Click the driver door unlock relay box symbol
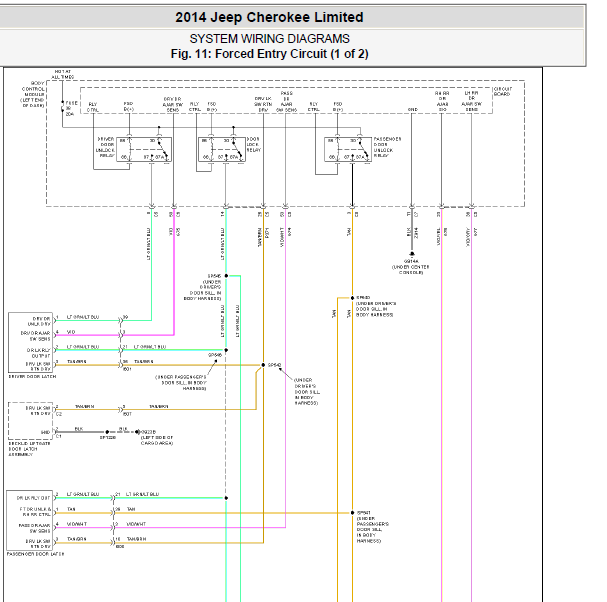Image resolution: width=607 pixels, height=602 pixels. coord(144,149)
